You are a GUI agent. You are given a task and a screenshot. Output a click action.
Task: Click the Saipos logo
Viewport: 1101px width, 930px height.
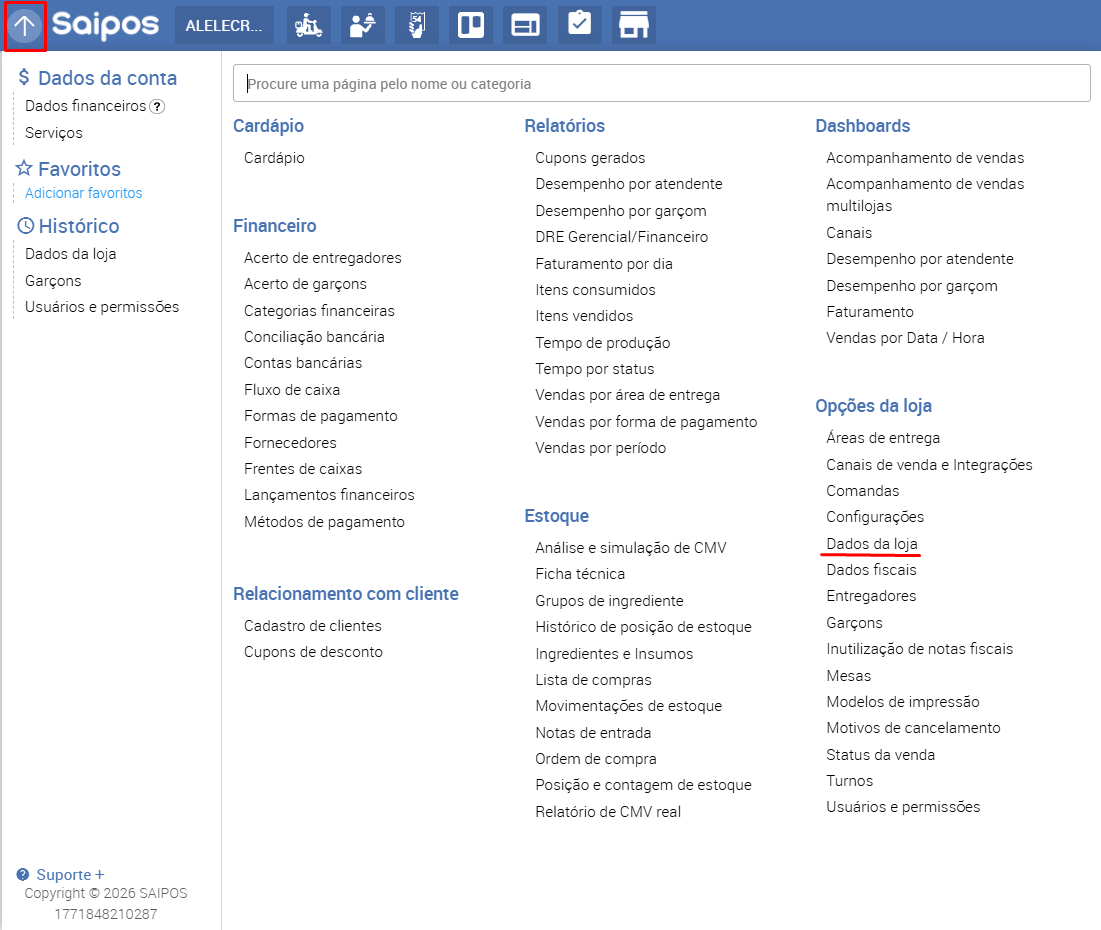(105, 25)
